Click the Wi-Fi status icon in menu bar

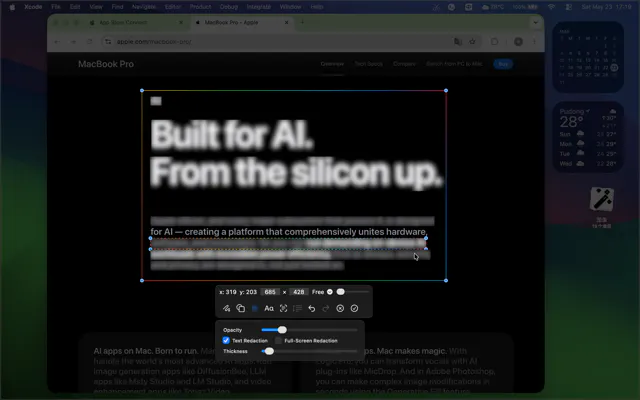(x=551, y=7)
